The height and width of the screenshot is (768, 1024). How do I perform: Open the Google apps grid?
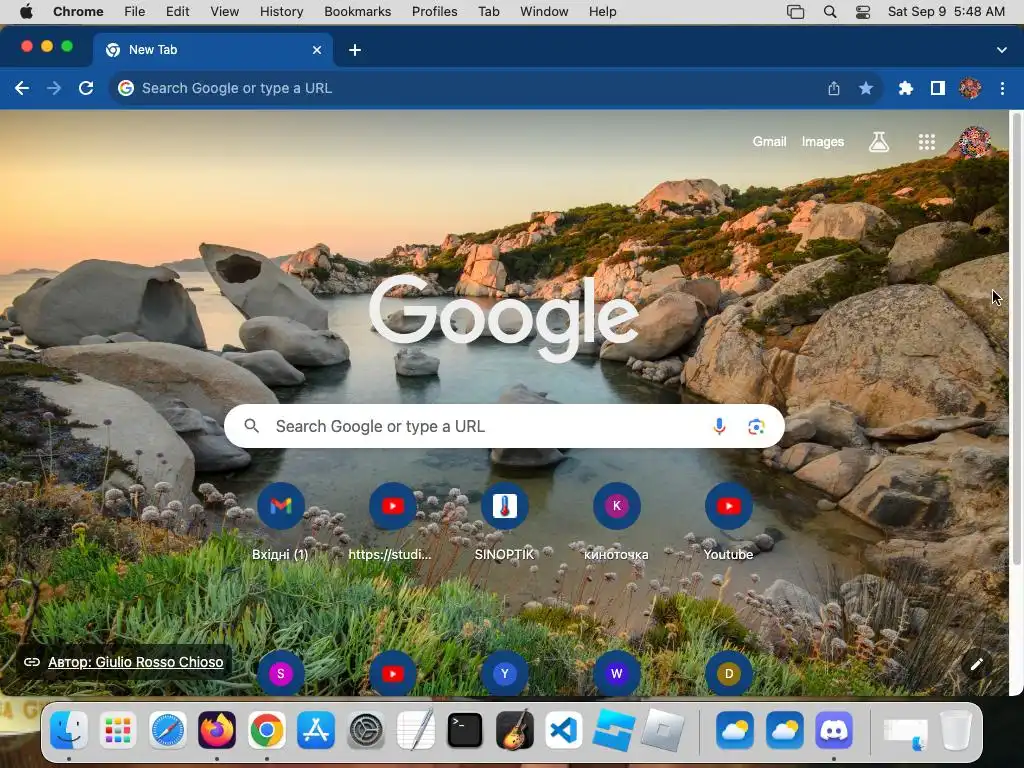click(926, 142)
